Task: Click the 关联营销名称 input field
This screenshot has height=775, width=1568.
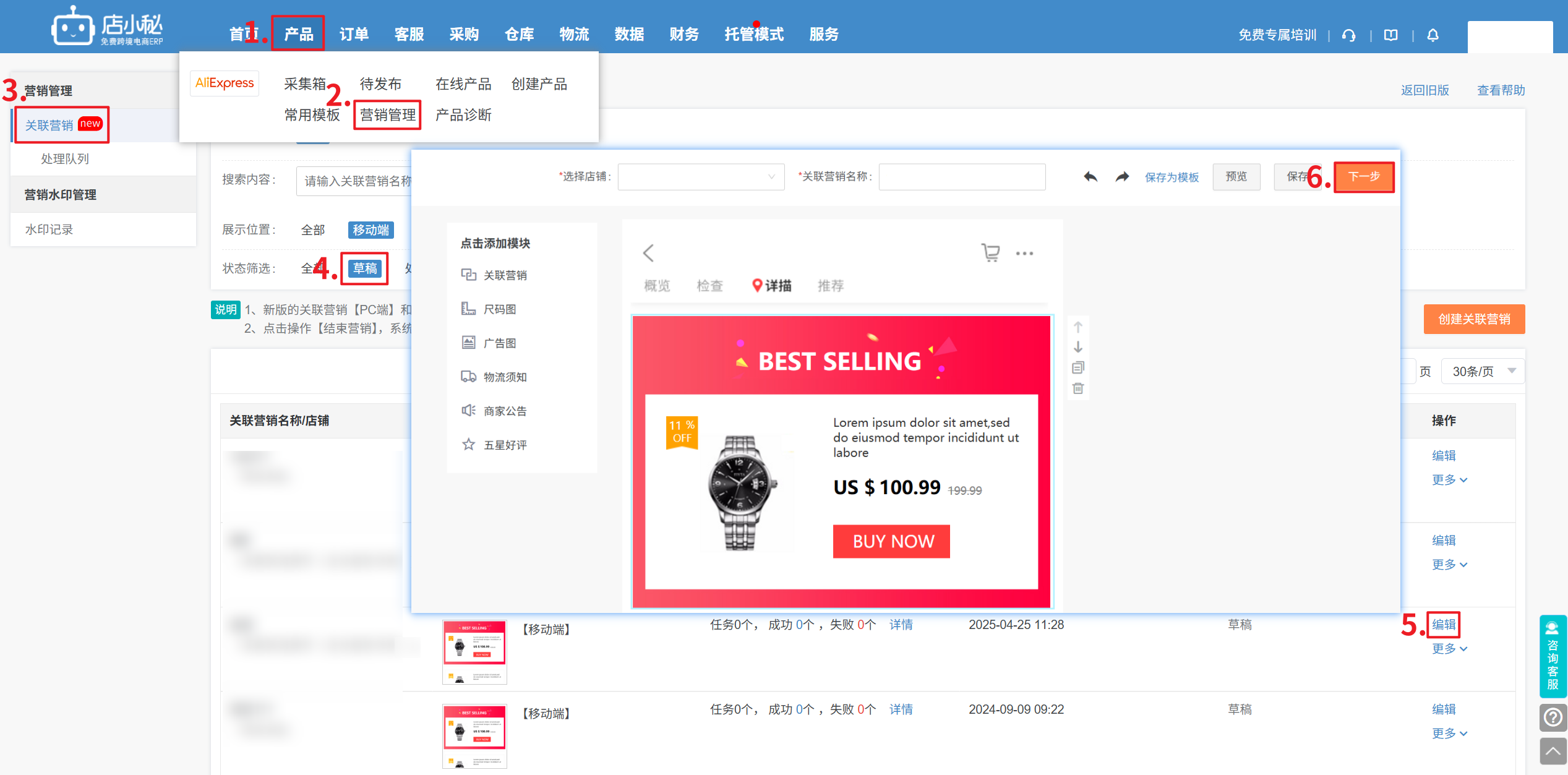Action: (x=962, y=177)
